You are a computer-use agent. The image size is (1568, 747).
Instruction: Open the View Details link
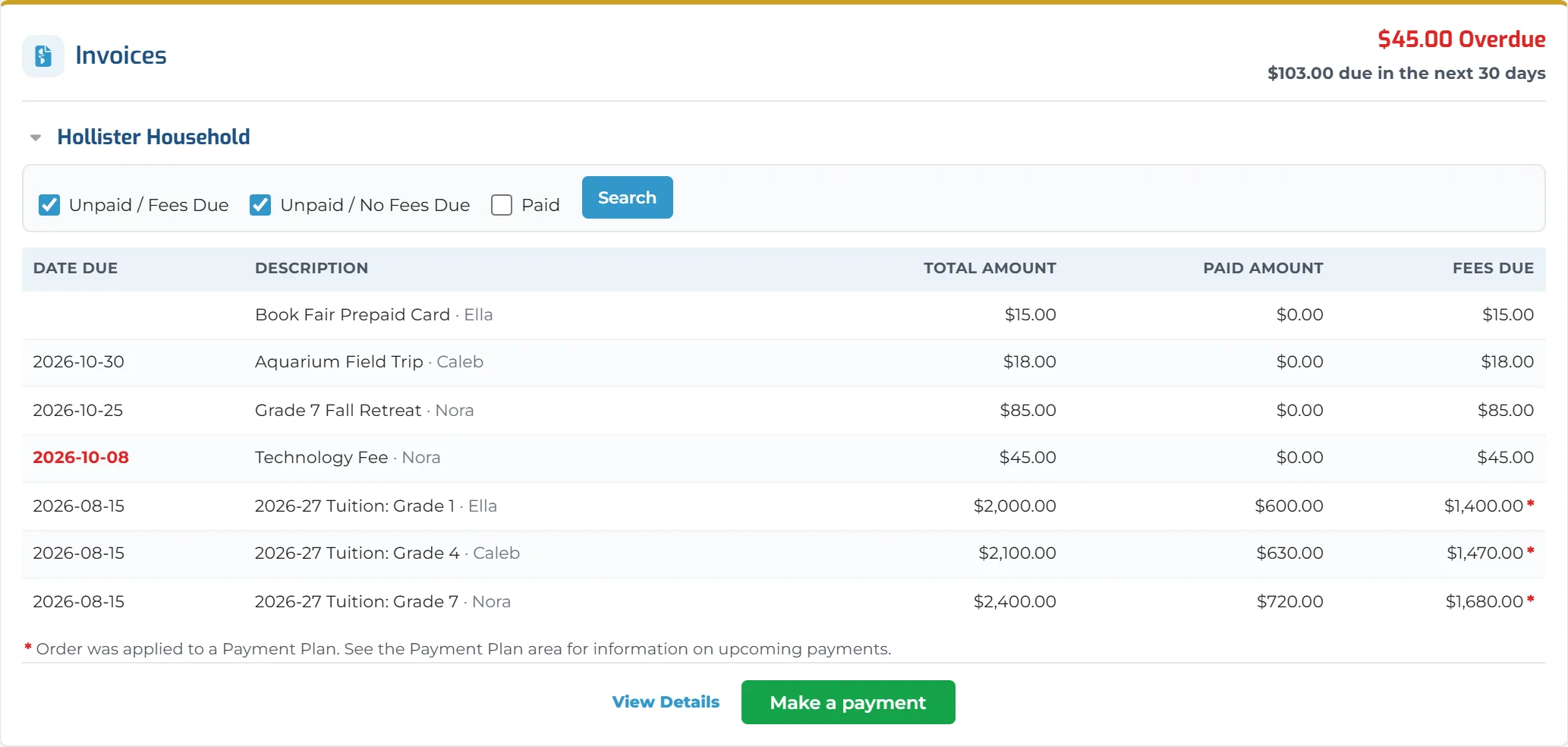pos(666,702)
